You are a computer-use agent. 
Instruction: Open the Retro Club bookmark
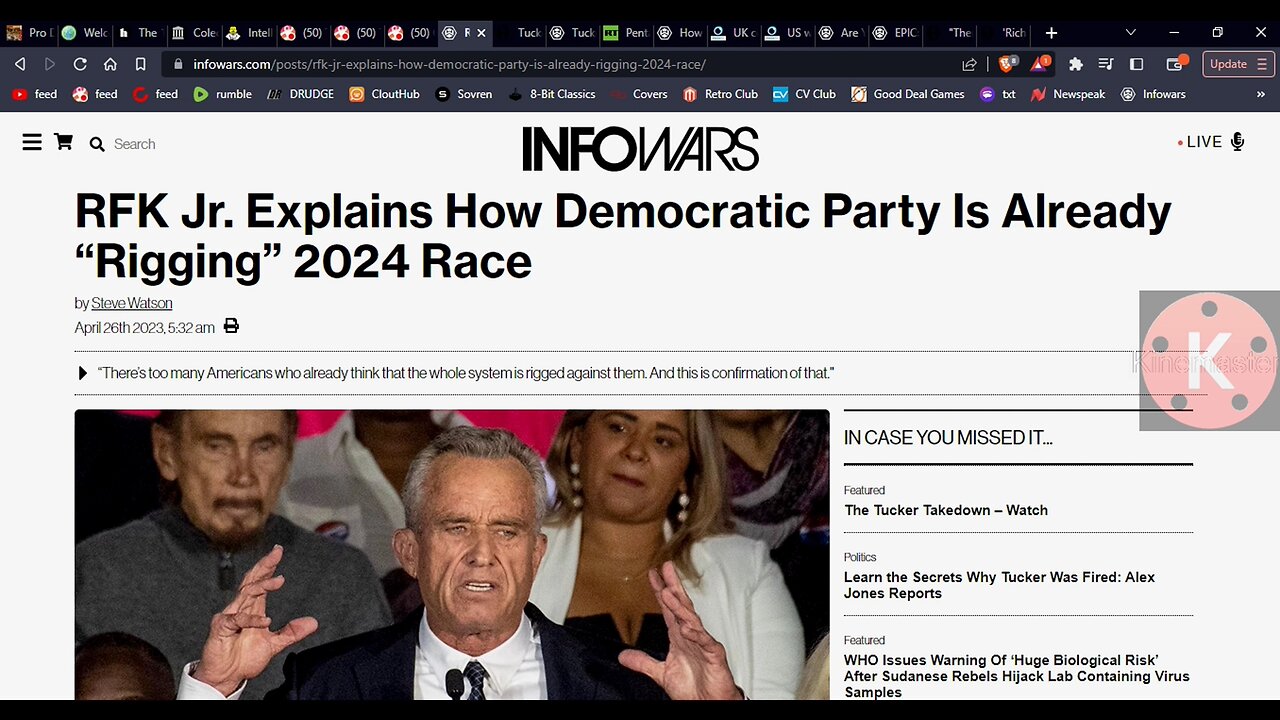pyautogui.click(x=720, y=94)
